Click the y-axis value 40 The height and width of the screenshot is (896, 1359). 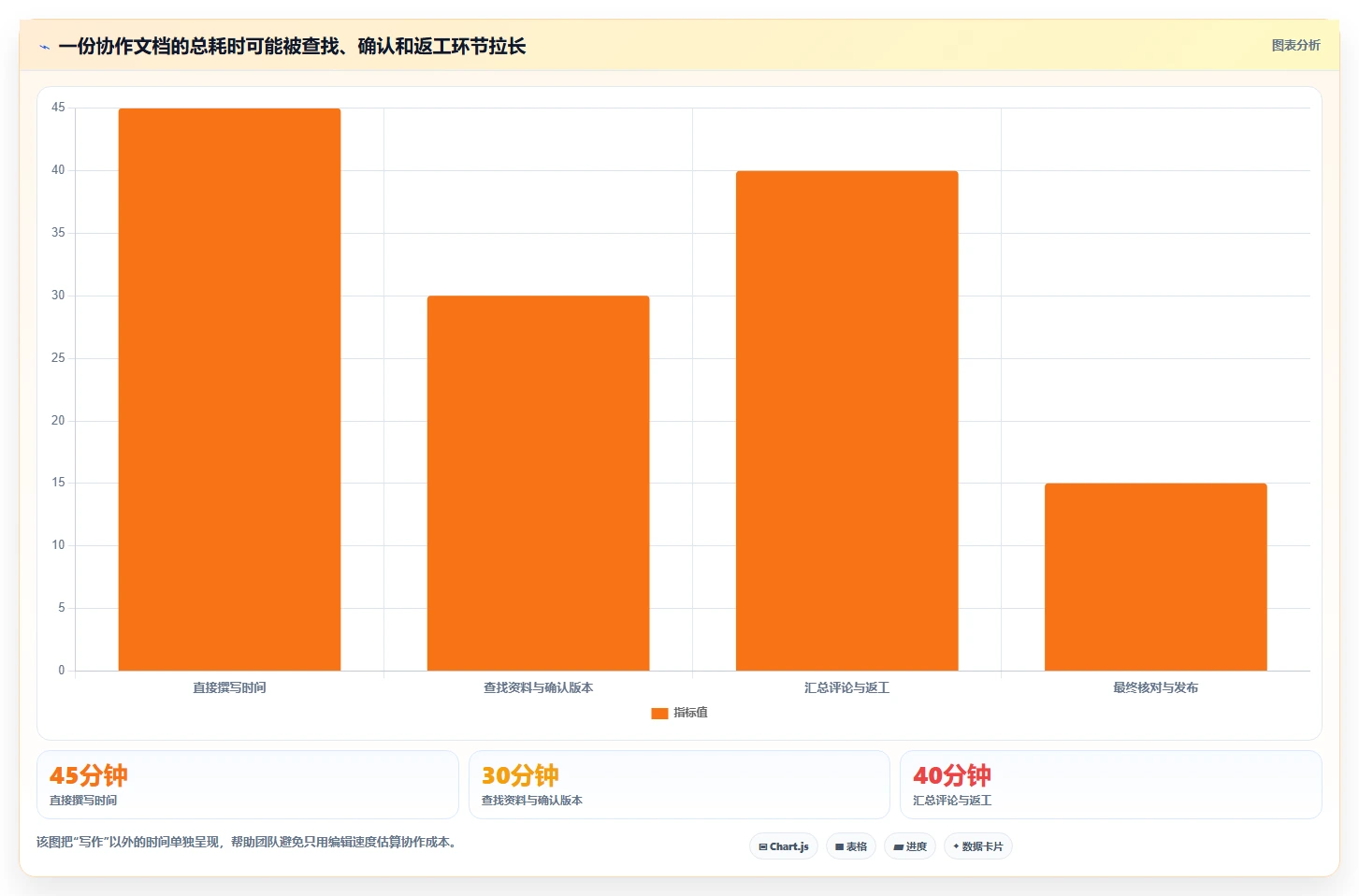click(58, 170)
